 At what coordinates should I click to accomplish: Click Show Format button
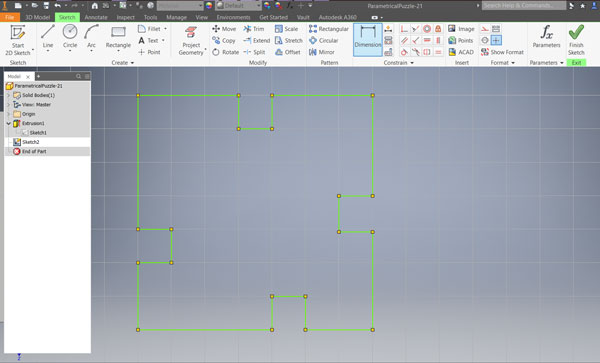(502, 52)
